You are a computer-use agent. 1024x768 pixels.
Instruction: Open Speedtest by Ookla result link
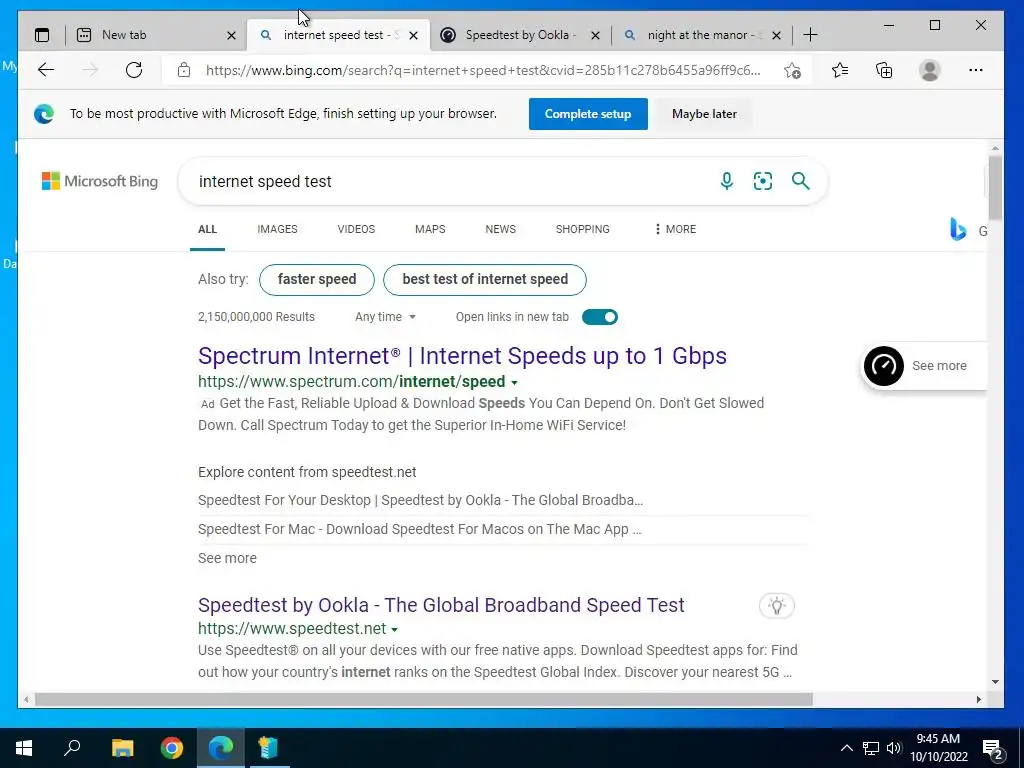coord(441,605)
